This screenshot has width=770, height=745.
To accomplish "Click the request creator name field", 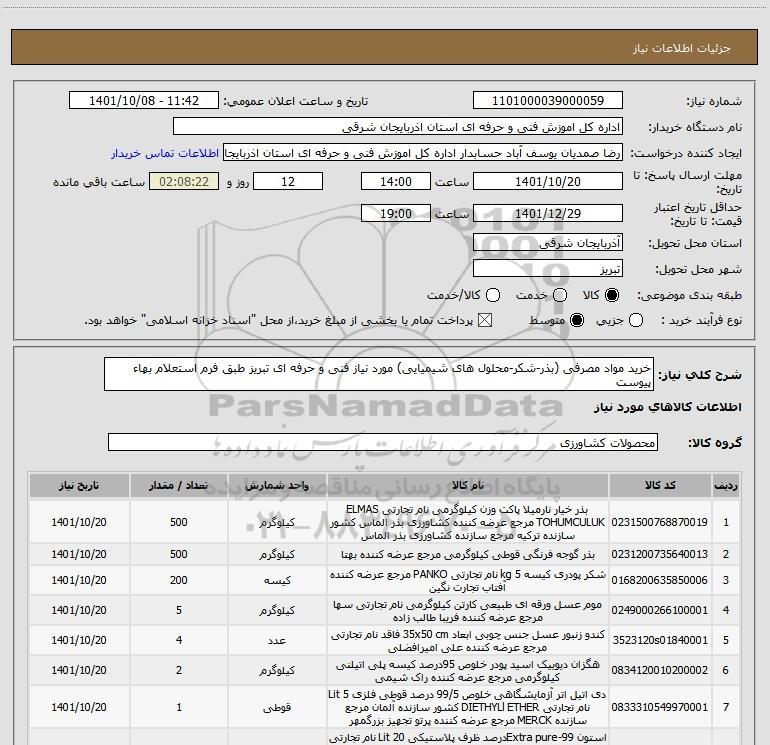I will (x=423, y=153).
